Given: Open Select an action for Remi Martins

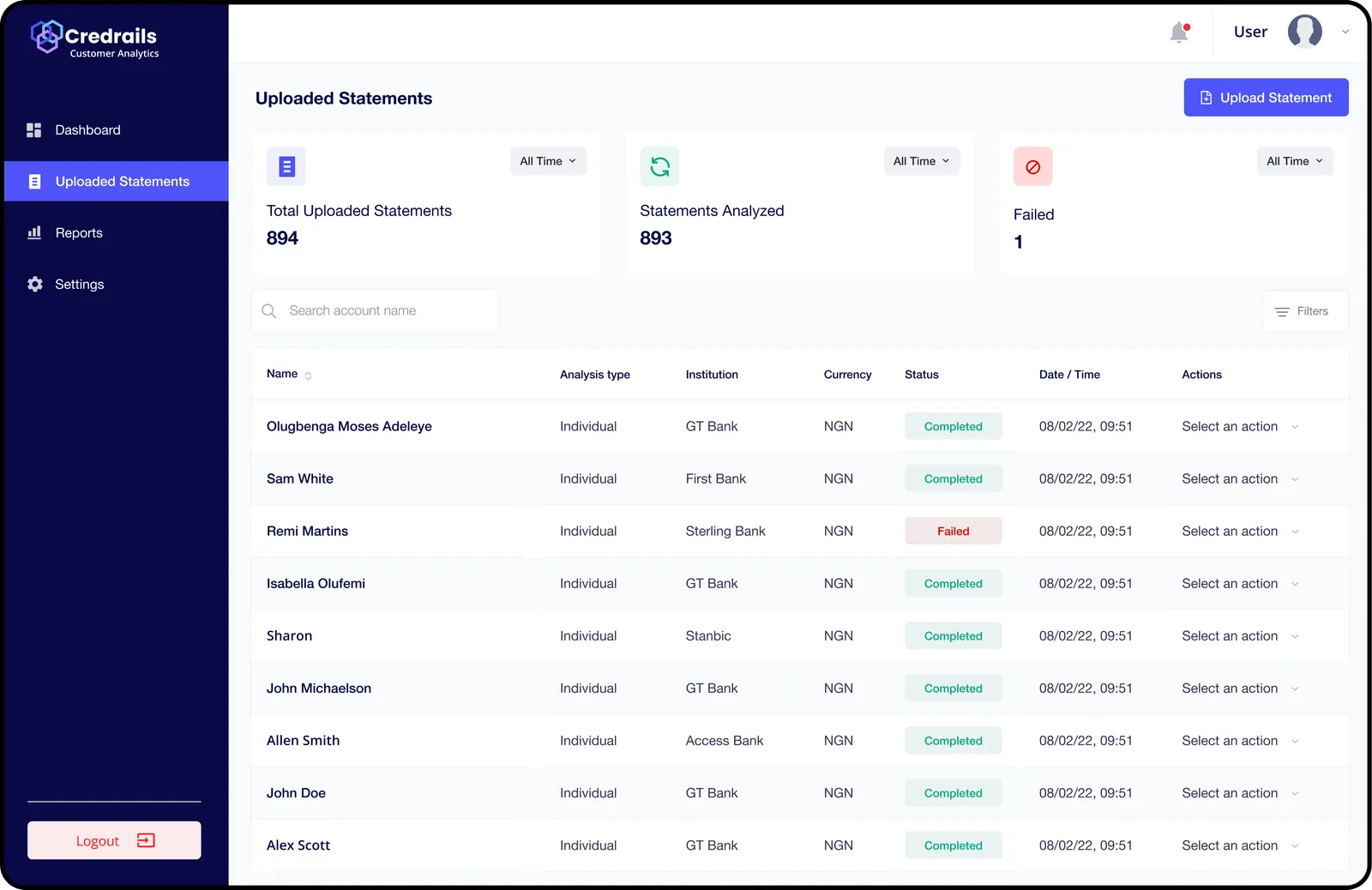Looking at the screenshot, I should coord(1240,532).
